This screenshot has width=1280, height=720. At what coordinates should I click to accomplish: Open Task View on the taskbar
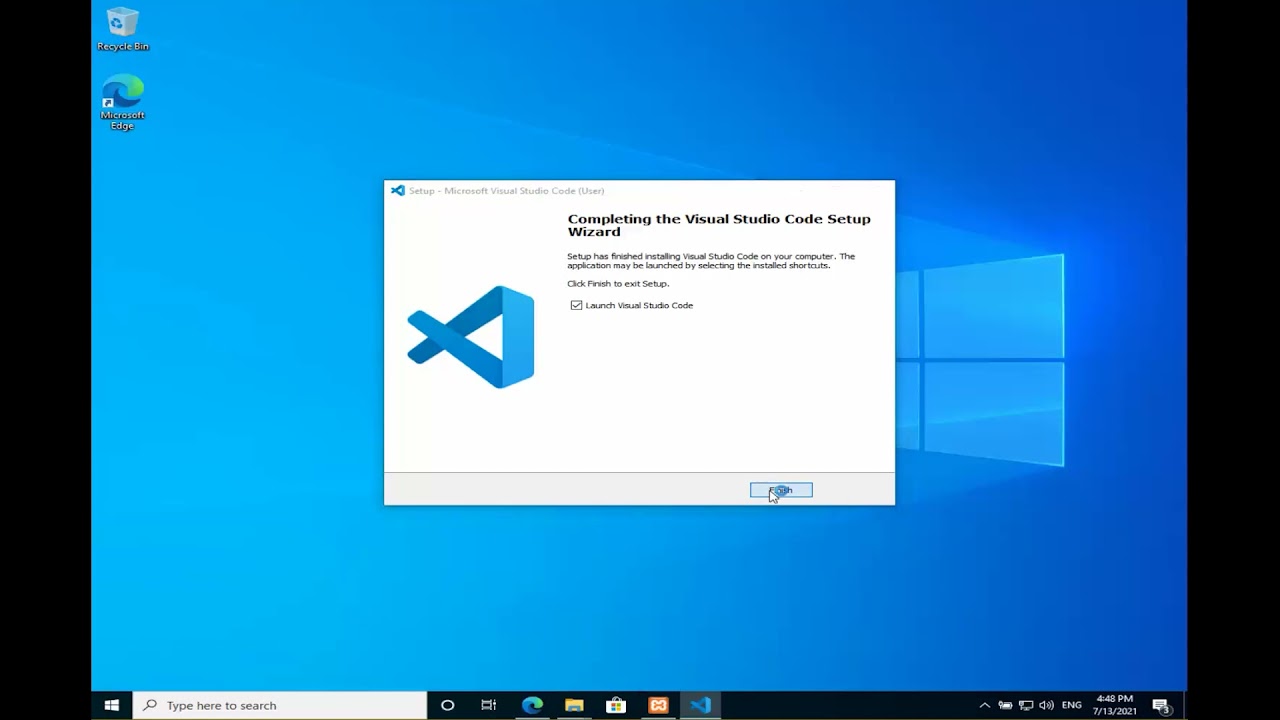click(489, 705)
